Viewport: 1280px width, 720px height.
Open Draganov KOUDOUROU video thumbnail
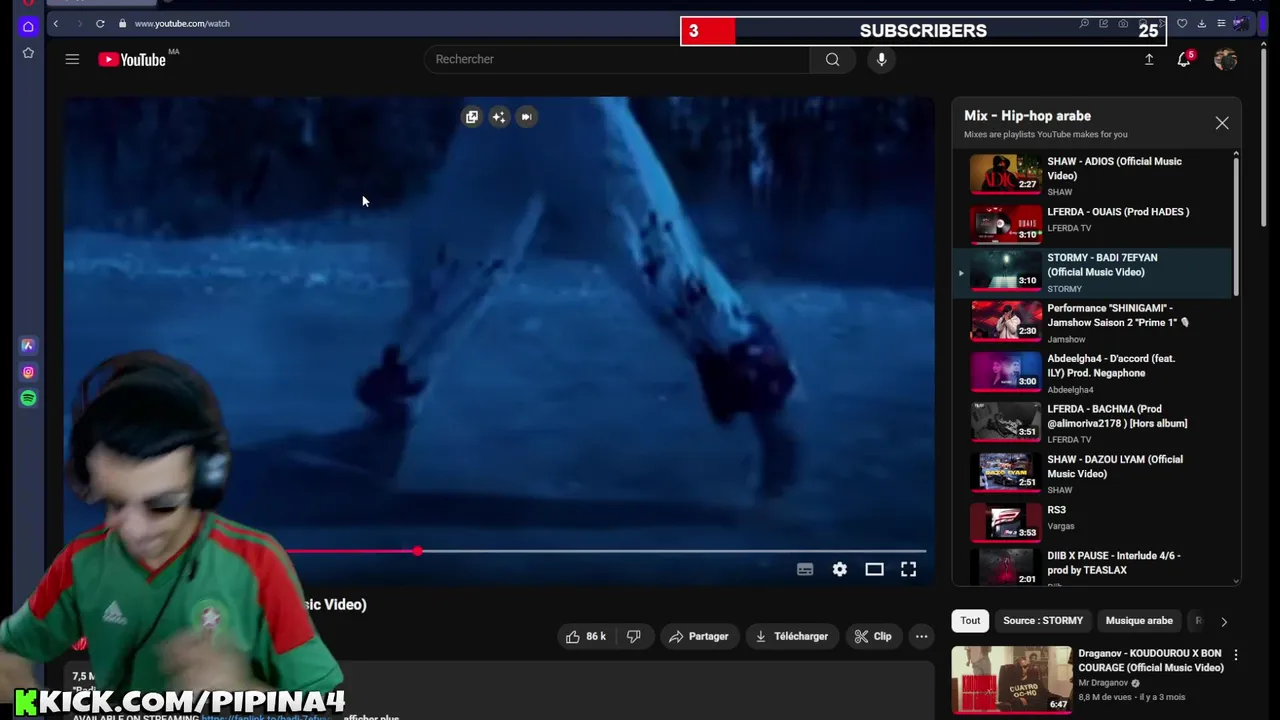click(x=1011, y=679)
